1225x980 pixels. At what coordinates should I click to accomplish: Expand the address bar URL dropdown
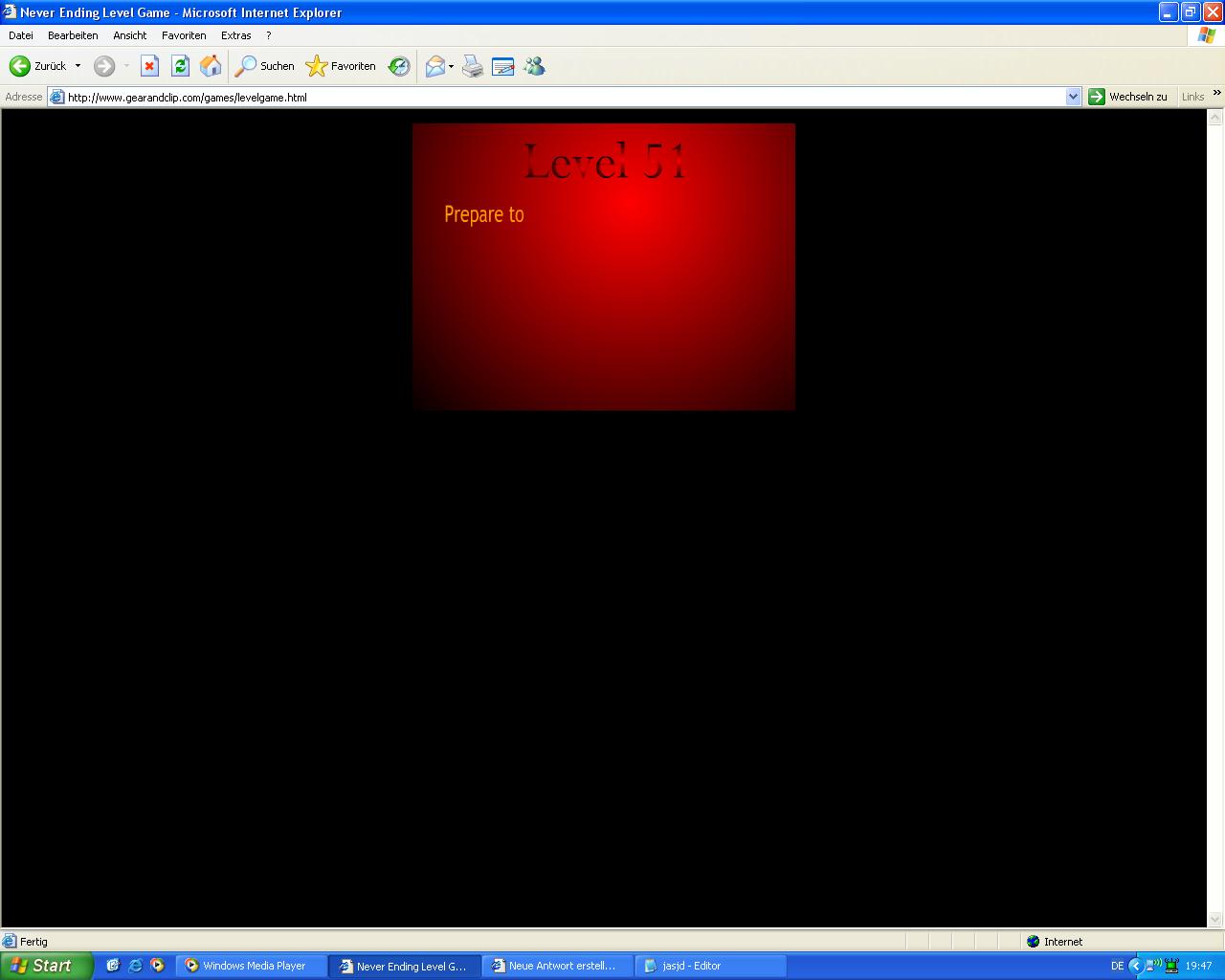click(x=1073, y=97)
